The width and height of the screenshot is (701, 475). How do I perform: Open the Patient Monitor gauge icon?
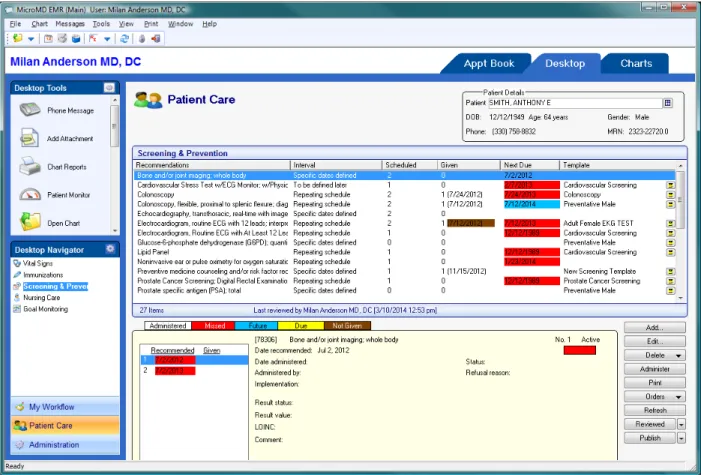(x=30, y=195)
